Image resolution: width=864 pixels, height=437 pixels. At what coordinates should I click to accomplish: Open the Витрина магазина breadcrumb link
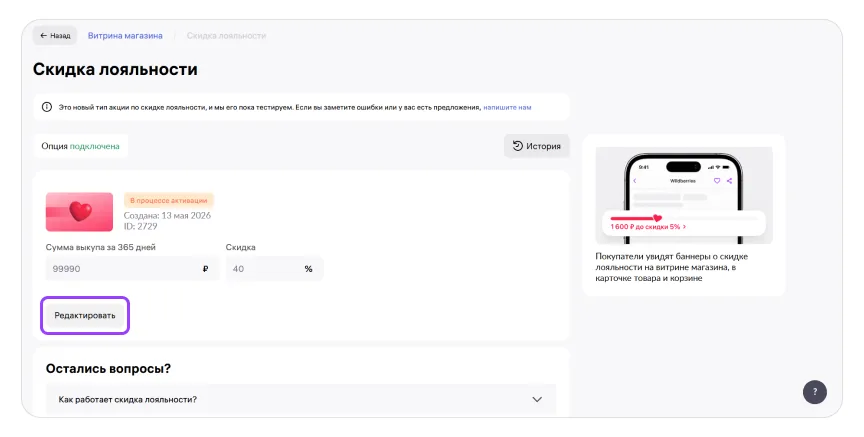pyautogui.click(x=125, y=36)
